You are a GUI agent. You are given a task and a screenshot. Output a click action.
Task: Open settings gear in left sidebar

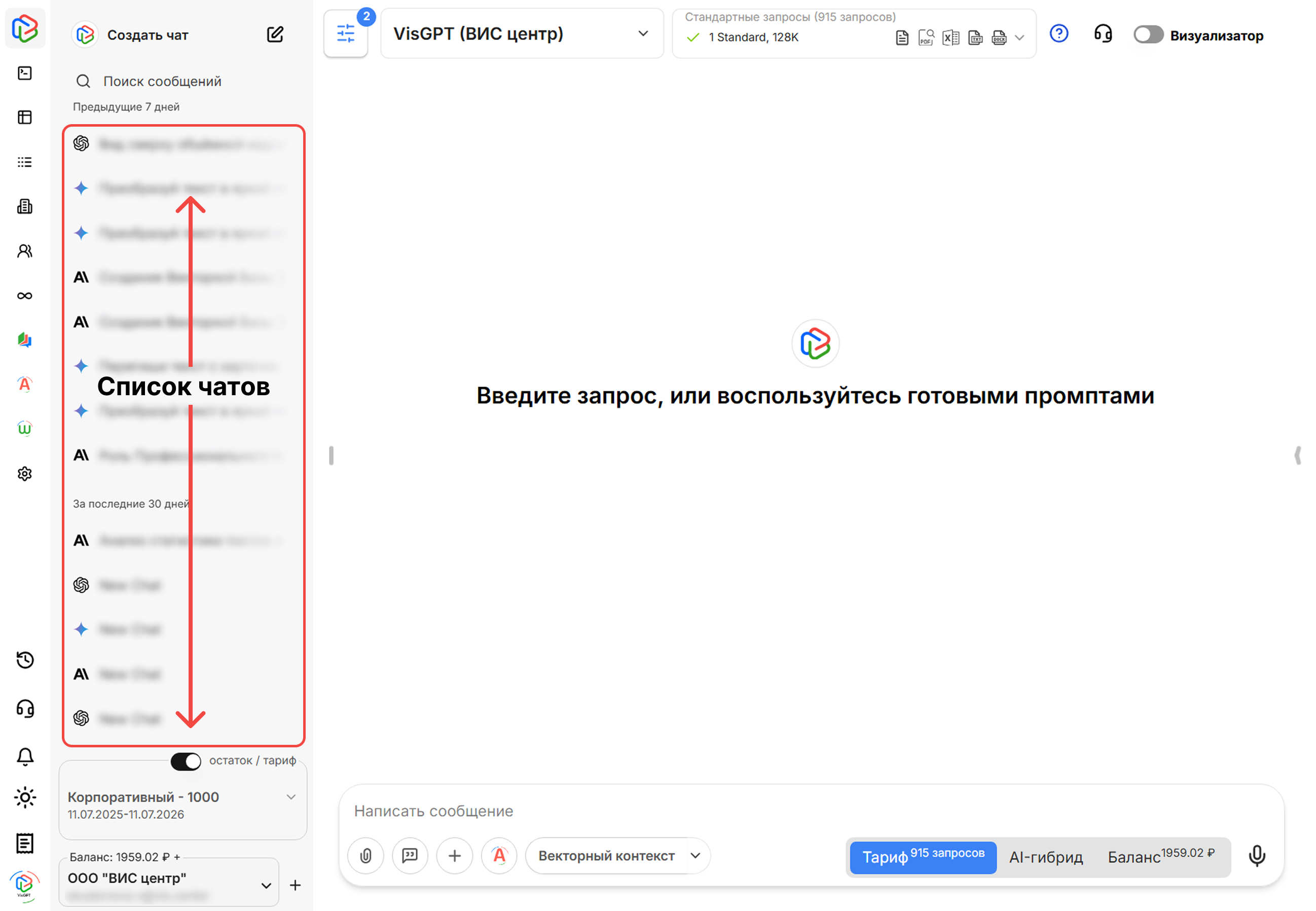click(x=24, y=474)
